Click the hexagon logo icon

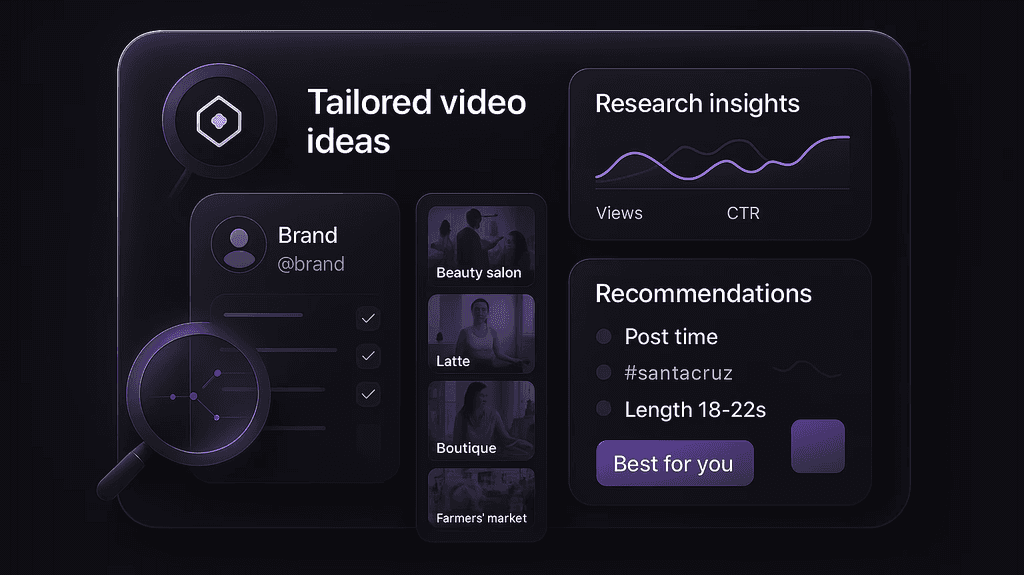pos(219,121)
